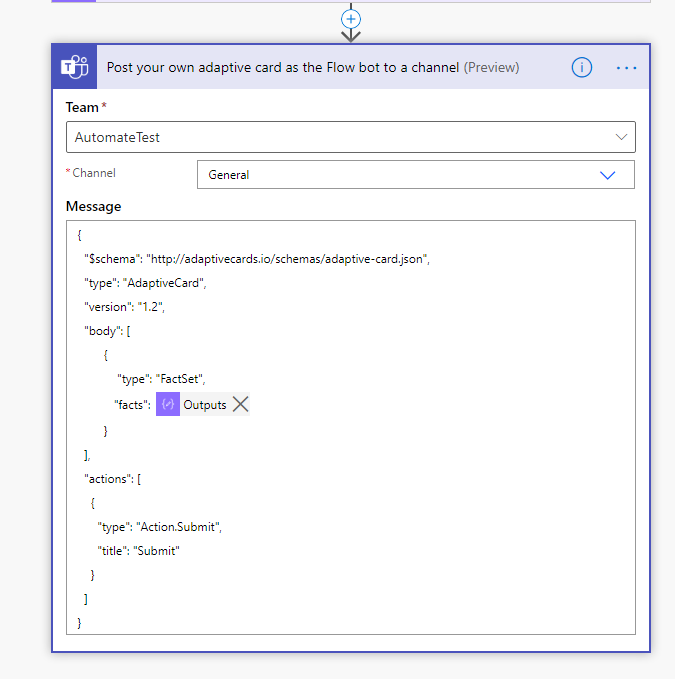
Task: Select the AutomateTest team field
Action: [x=351, y=137]
